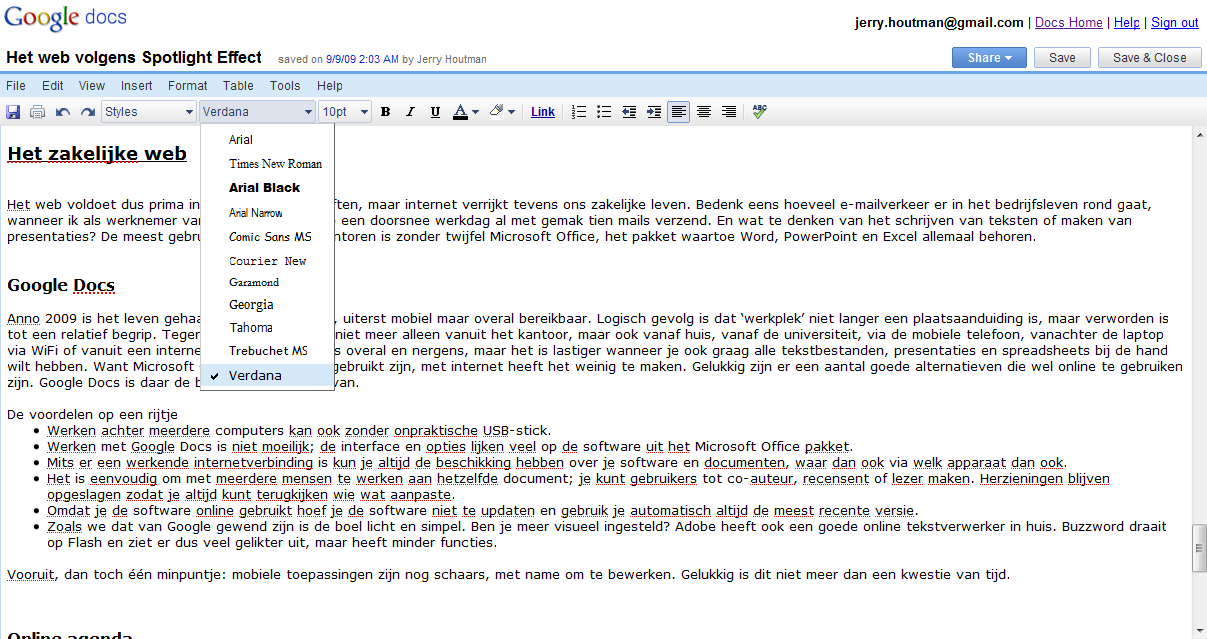
Task: Insert a numbered list
Action: tap(579, 112)
